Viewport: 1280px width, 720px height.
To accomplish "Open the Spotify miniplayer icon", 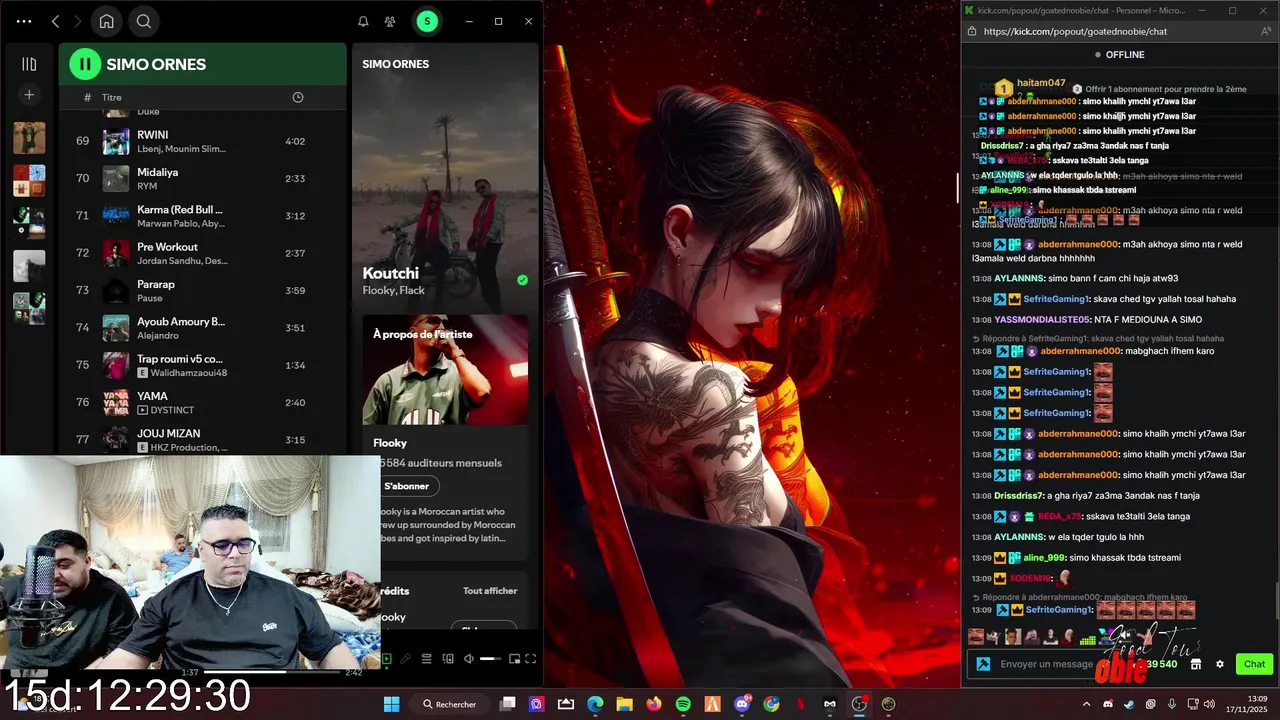I will 514,659.
